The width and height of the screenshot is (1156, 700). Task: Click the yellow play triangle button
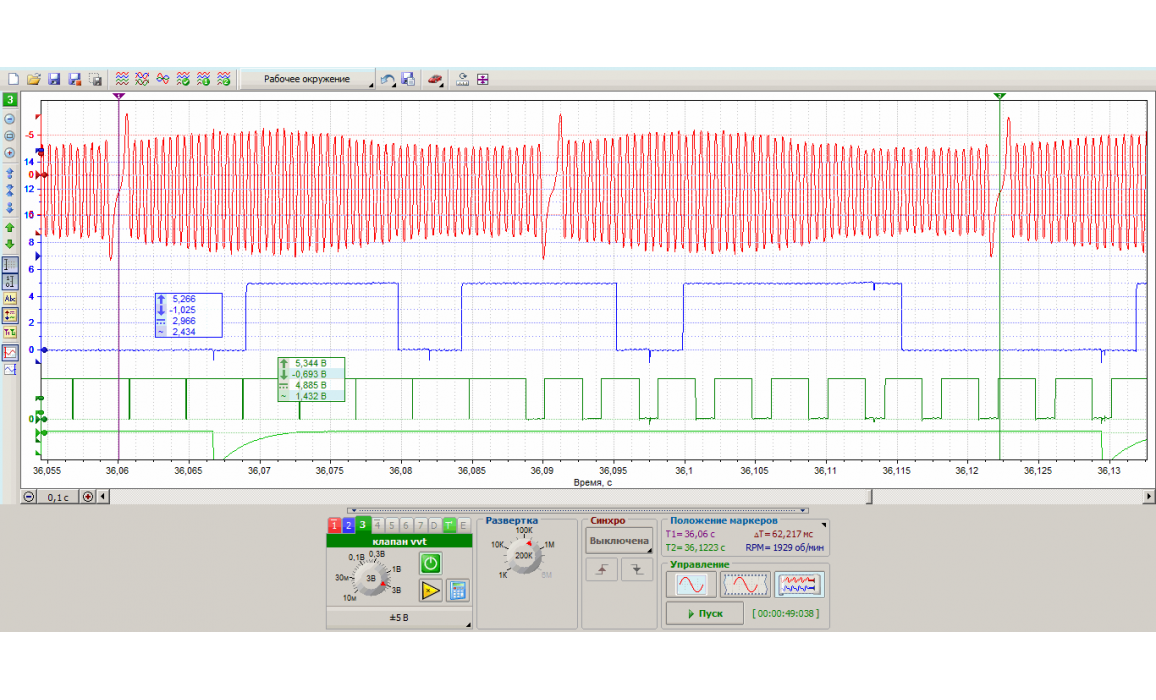point(430,590)
